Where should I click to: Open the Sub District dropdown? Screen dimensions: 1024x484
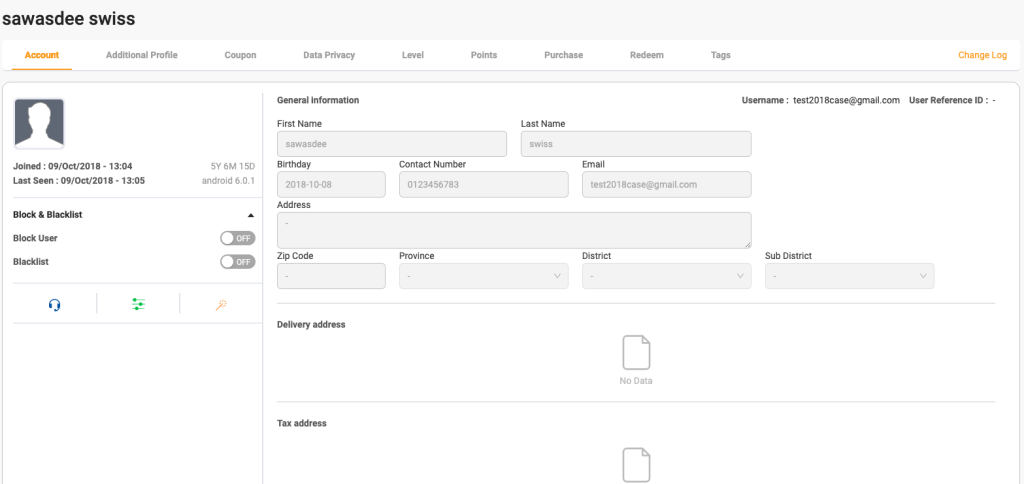(x=849, y=276)
